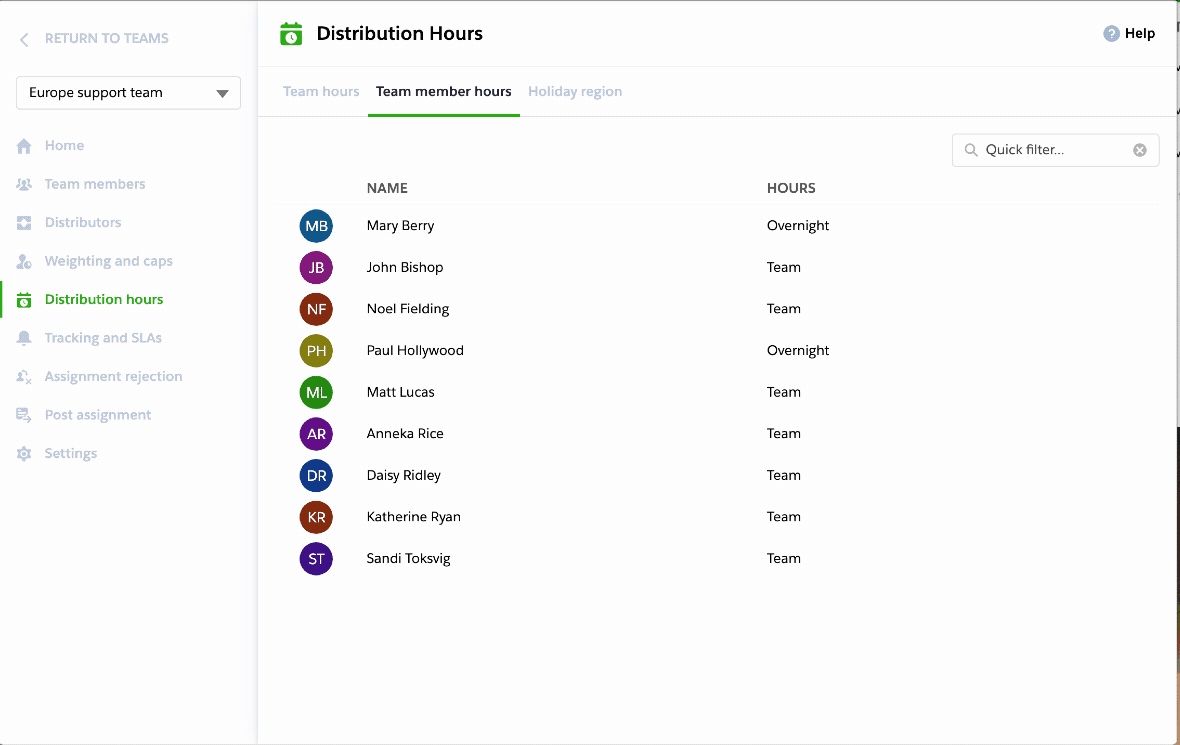Click Team hours value for John Bishop
The width and height of the screenshot is (1180, 745).
[x=783, y=267]
